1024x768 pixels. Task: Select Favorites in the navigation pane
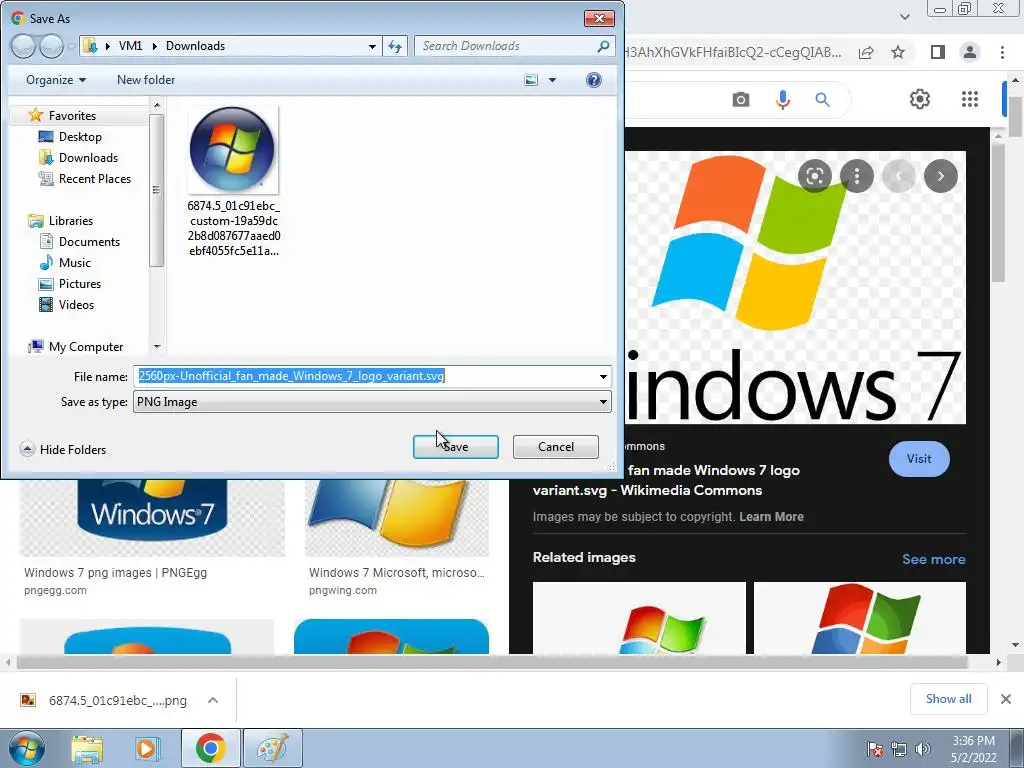(72, 116)
